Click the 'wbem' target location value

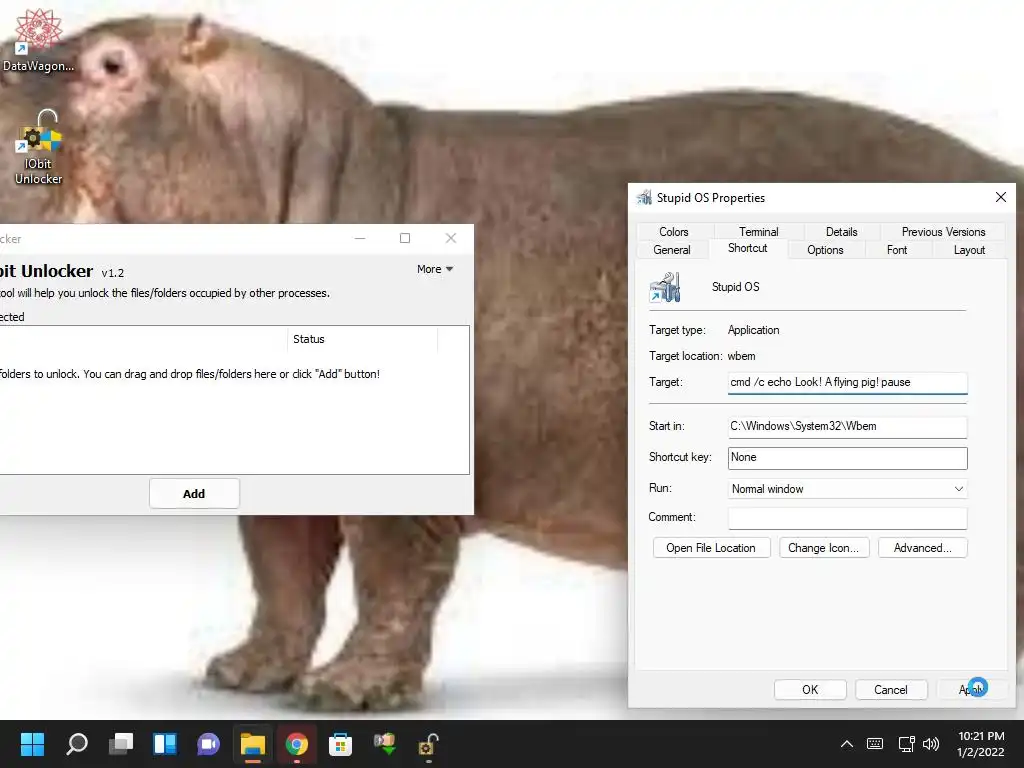(741, 356)
